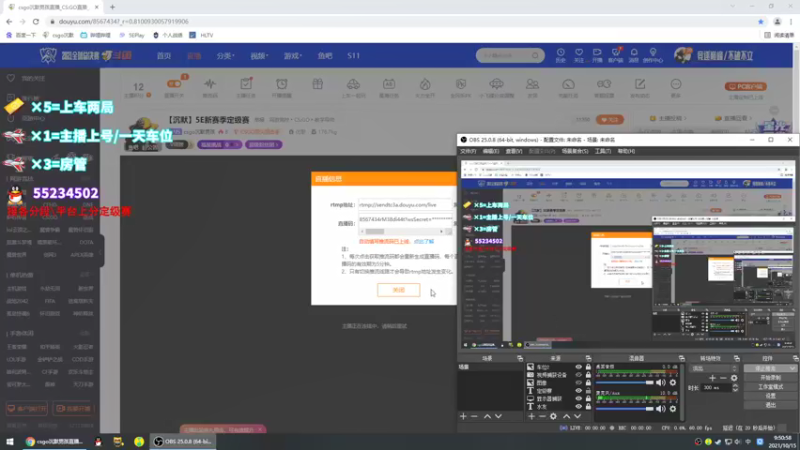Open OBS 帮助 menu
This screenshot has height=450, width=800.
[626, 151]
